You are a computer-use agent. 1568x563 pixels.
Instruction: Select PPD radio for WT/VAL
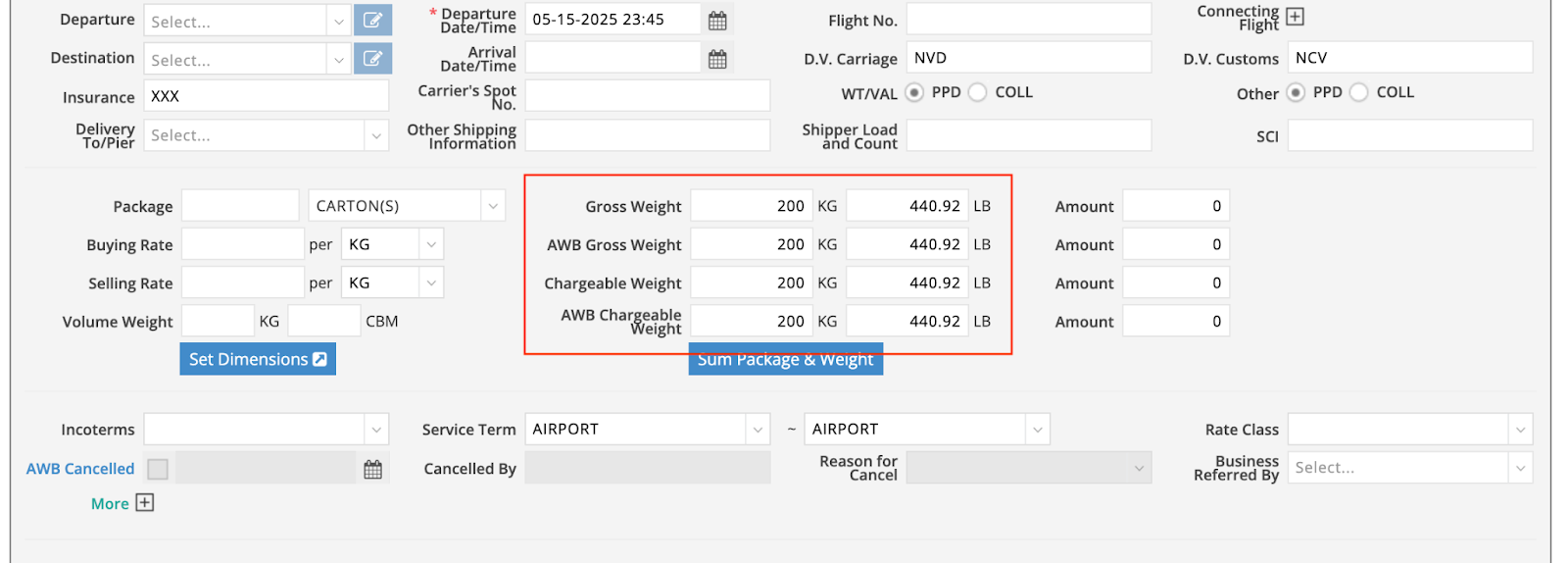(x=914, y=92)
